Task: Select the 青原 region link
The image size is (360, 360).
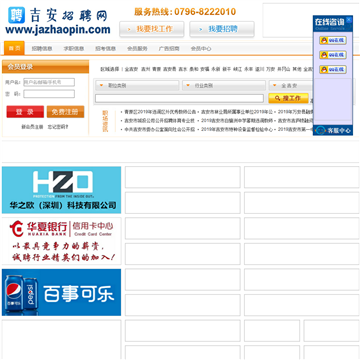Action: [156, 69]
